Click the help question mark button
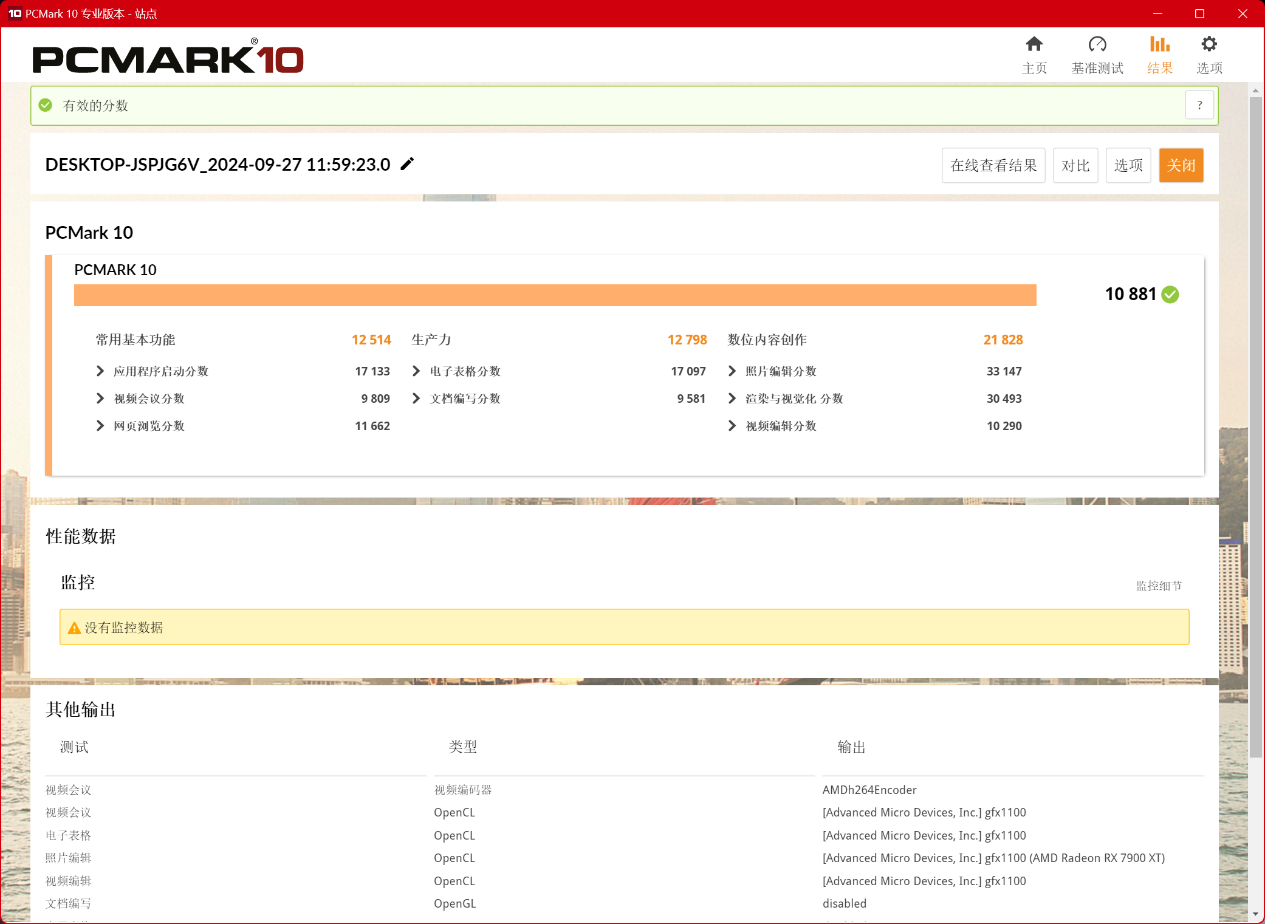This screenshot has height=924, width=1265. (x=1199, y=105)
